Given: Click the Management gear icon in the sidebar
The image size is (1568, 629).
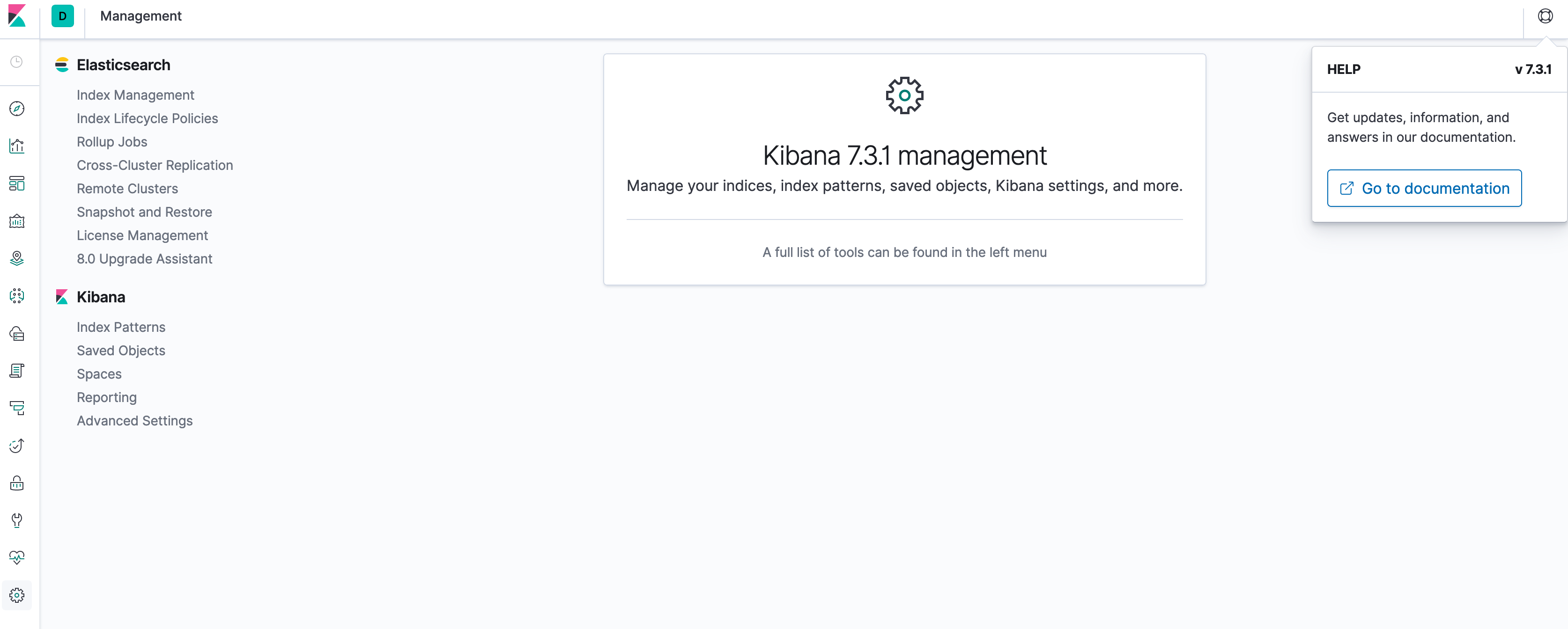Looking at the screenshot, I should (x=17, y=595).
